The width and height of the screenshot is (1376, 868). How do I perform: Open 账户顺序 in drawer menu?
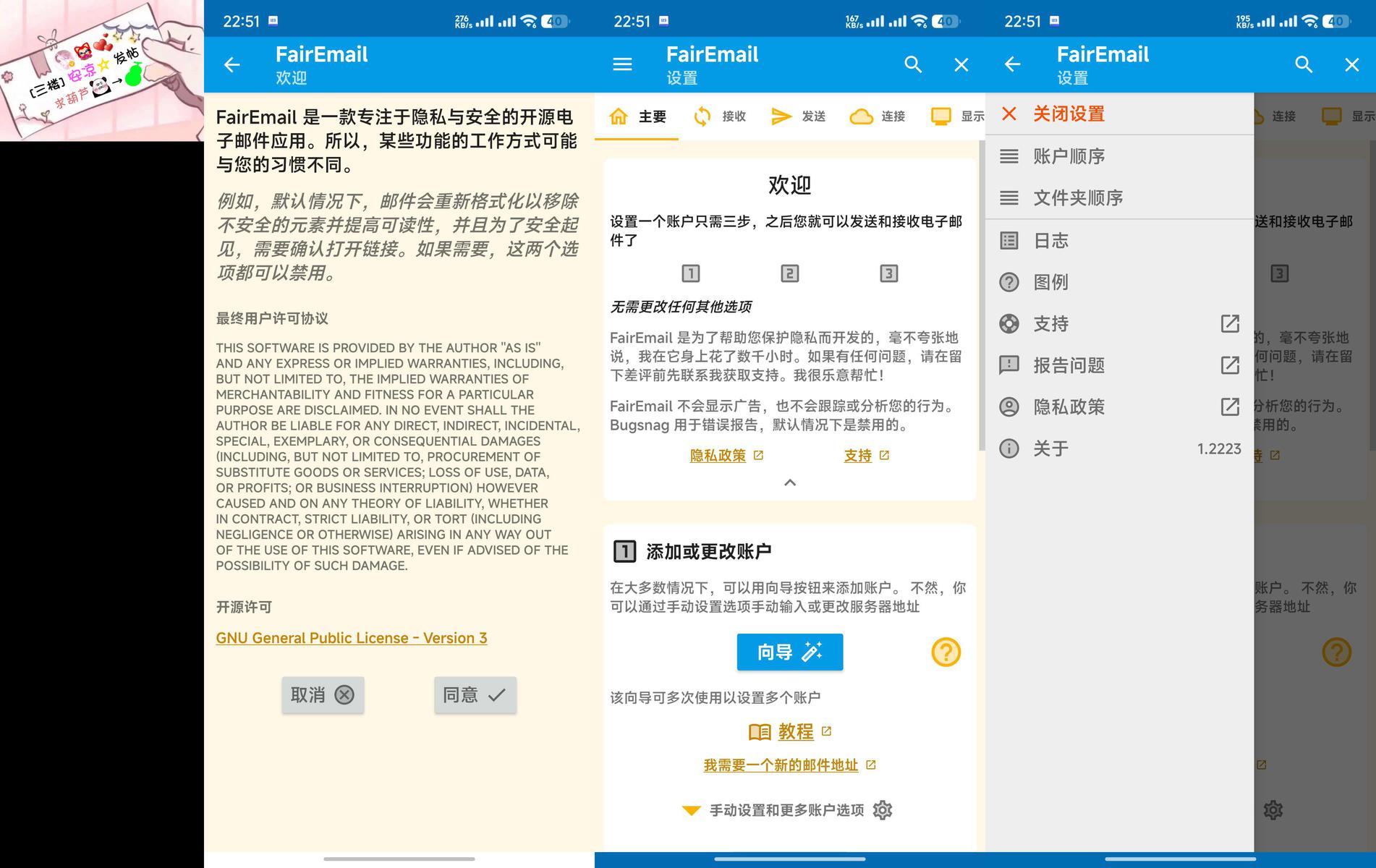pos(1120,156)
